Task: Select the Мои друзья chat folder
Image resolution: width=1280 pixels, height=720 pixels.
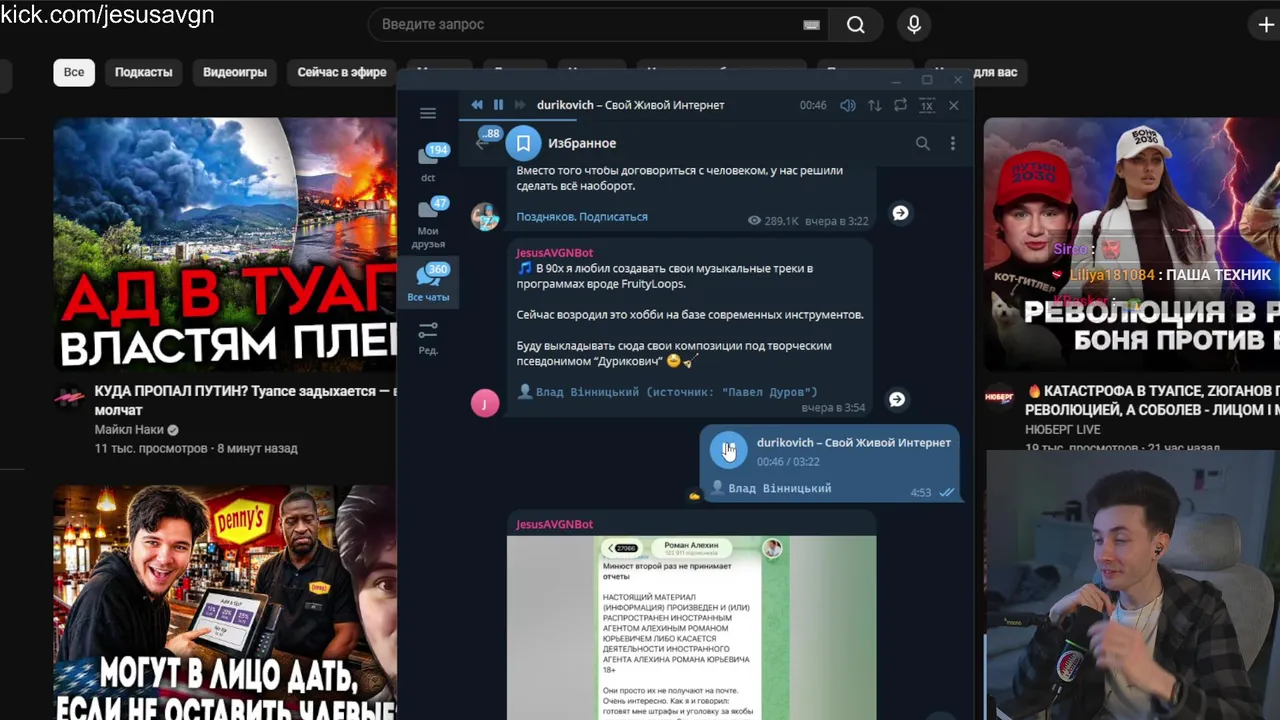Action: pyautogui.click(x=428, y=223)
